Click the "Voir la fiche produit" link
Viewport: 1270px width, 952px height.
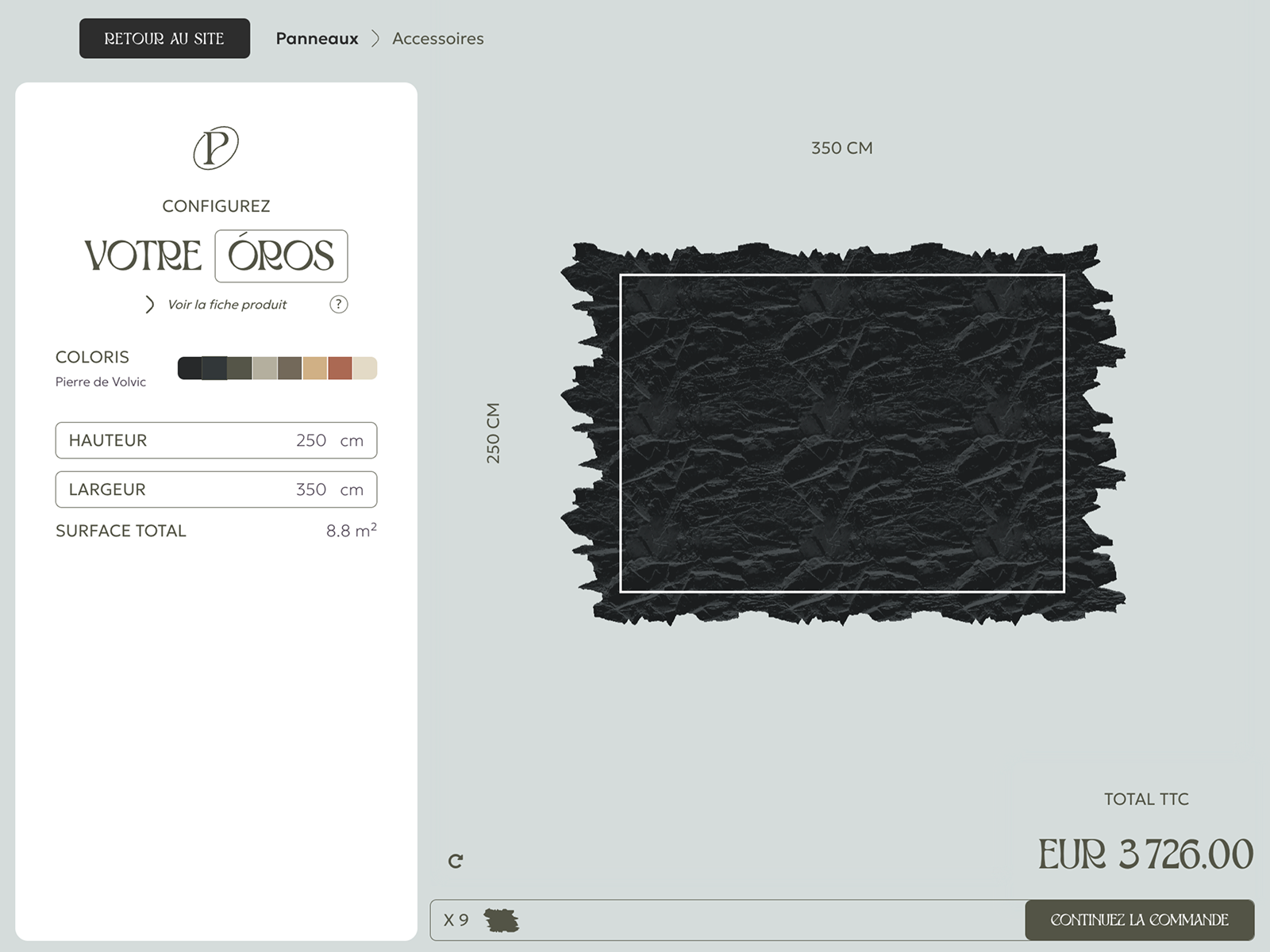coord(226,304)
